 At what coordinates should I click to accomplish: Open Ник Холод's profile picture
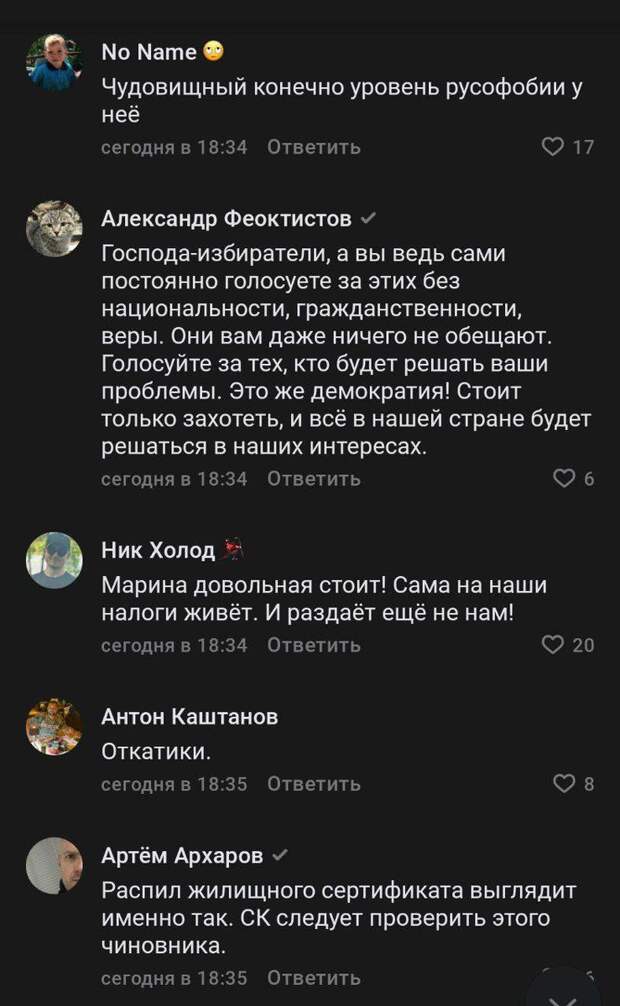tap(54, 560)
